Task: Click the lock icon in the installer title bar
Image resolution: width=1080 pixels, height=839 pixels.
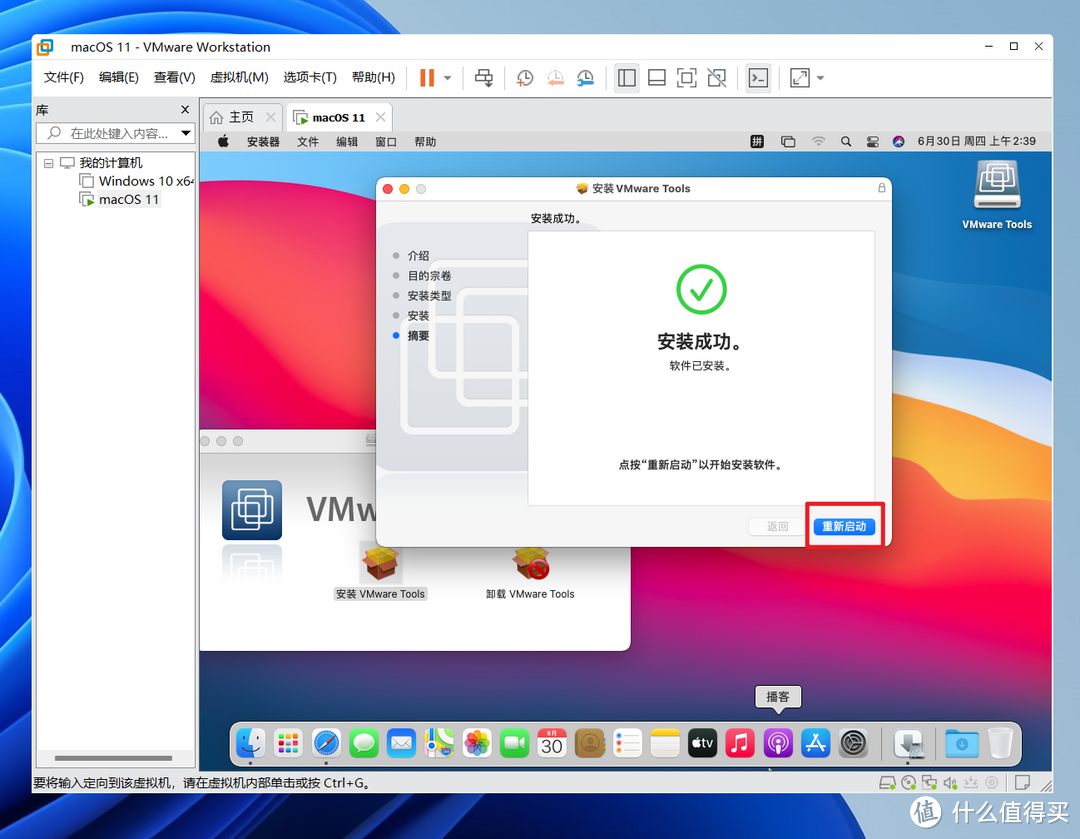Action: pyautogui.click(x=882, y=188)
